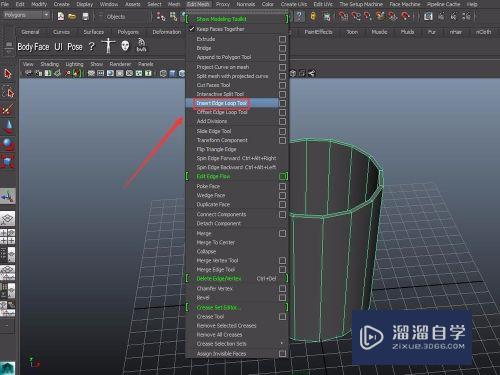Open the Extrude option box

282,39
